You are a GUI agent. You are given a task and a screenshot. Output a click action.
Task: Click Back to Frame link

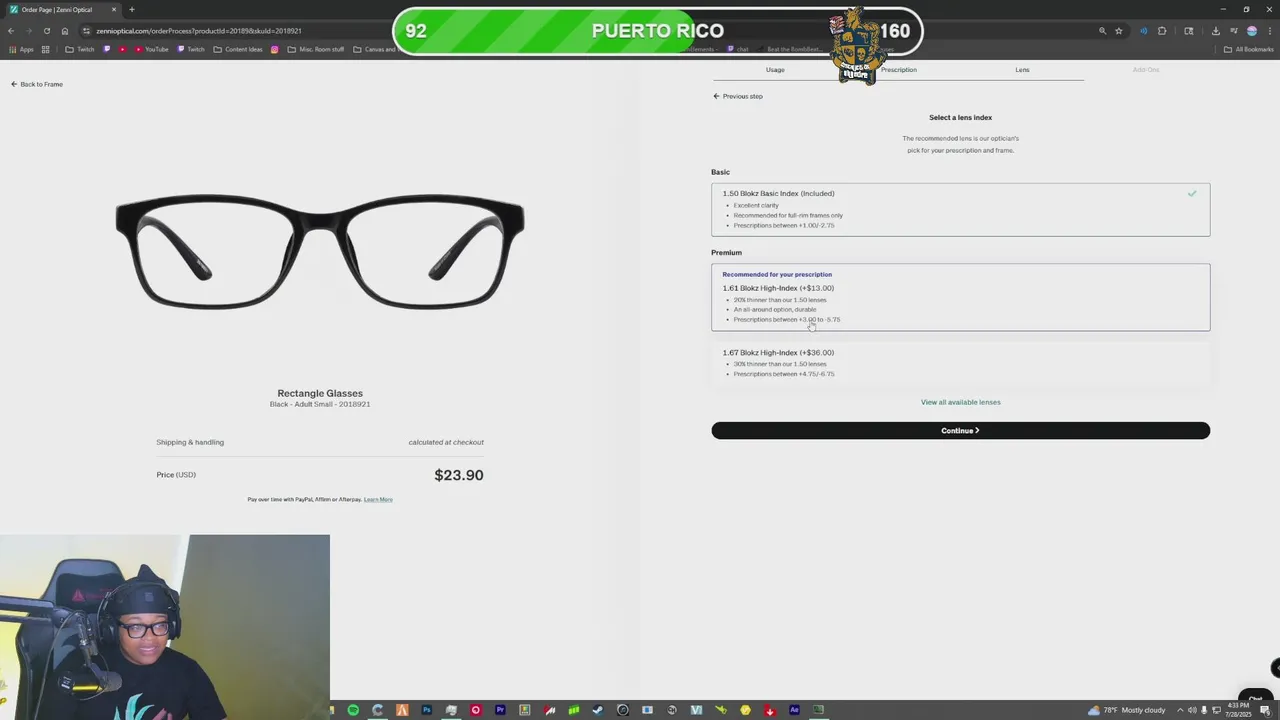[37, 84]
